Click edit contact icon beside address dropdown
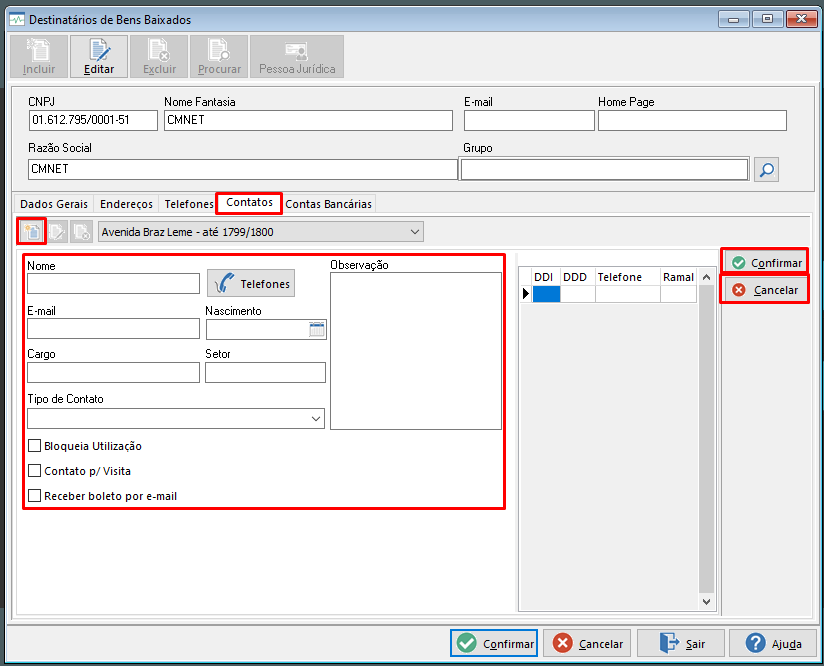 pyautogui.click(x=57, y=231)
